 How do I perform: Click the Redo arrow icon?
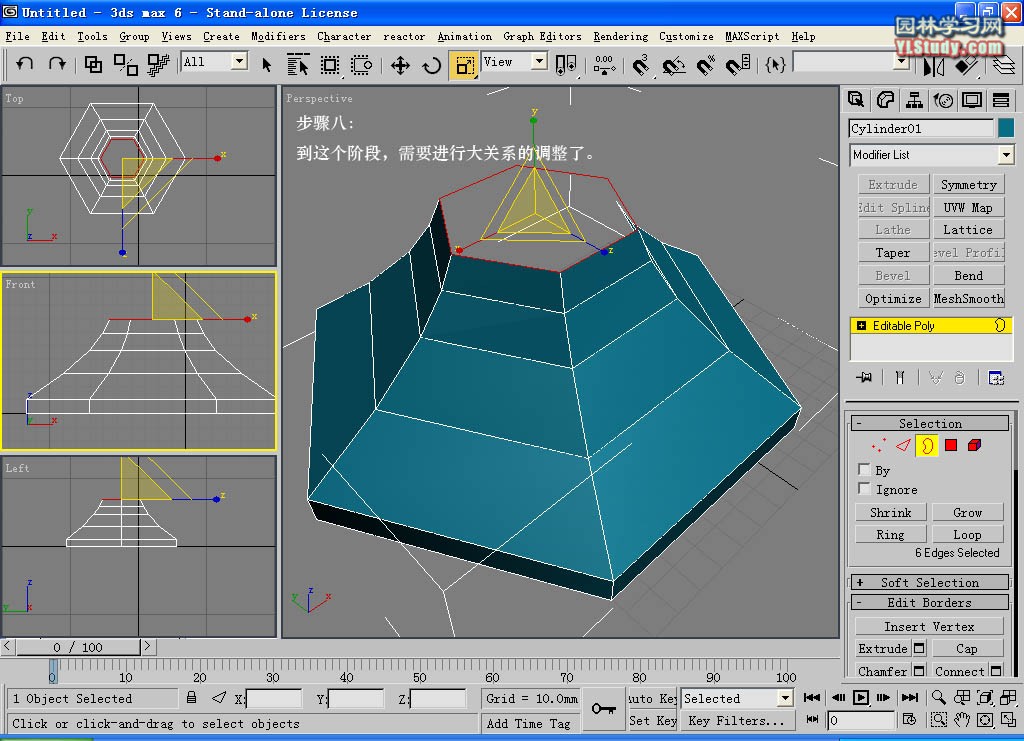pyautogui.click(x=57, y=64)
